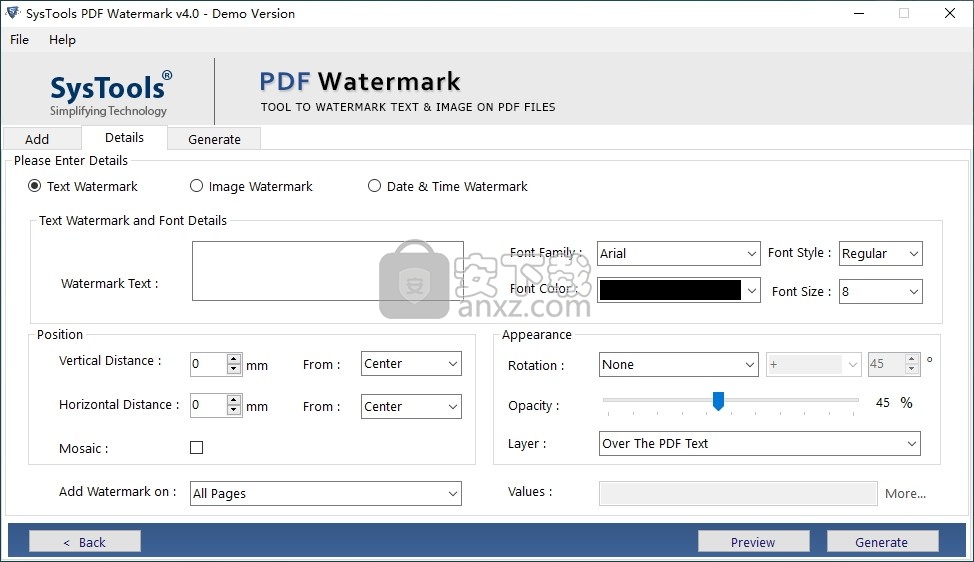Click the SysTools app icon in title bar

tap(12, 12)
